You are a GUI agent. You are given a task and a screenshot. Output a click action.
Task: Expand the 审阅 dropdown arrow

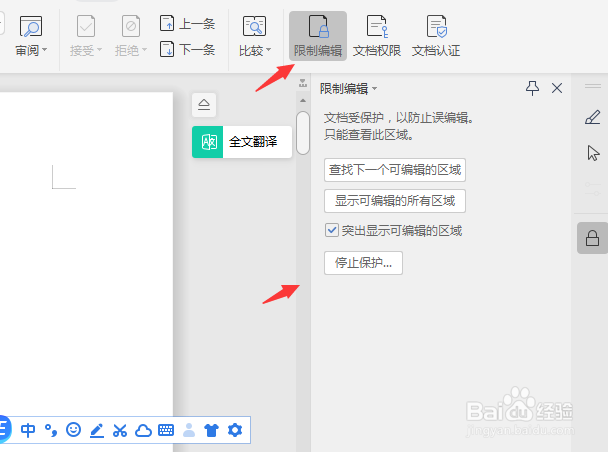pyautogui.click(x=45, y=50)
